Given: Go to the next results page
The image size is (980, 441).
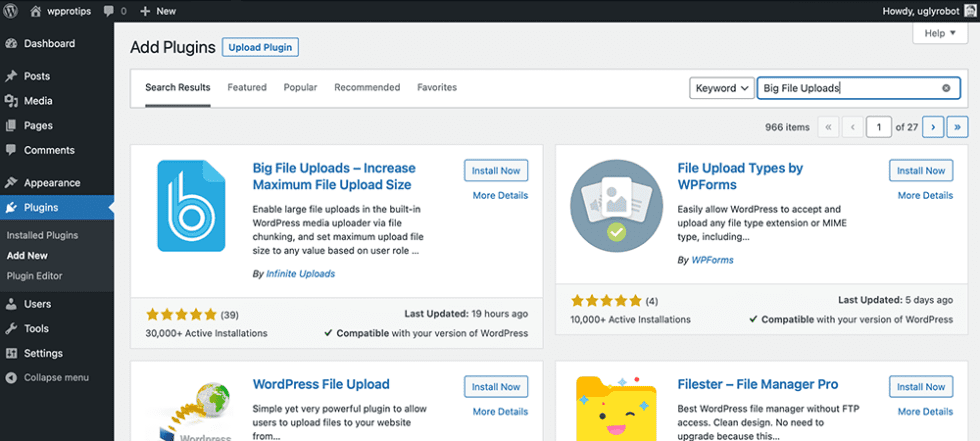Looking at the screenshot, I should tap(933, 127).
